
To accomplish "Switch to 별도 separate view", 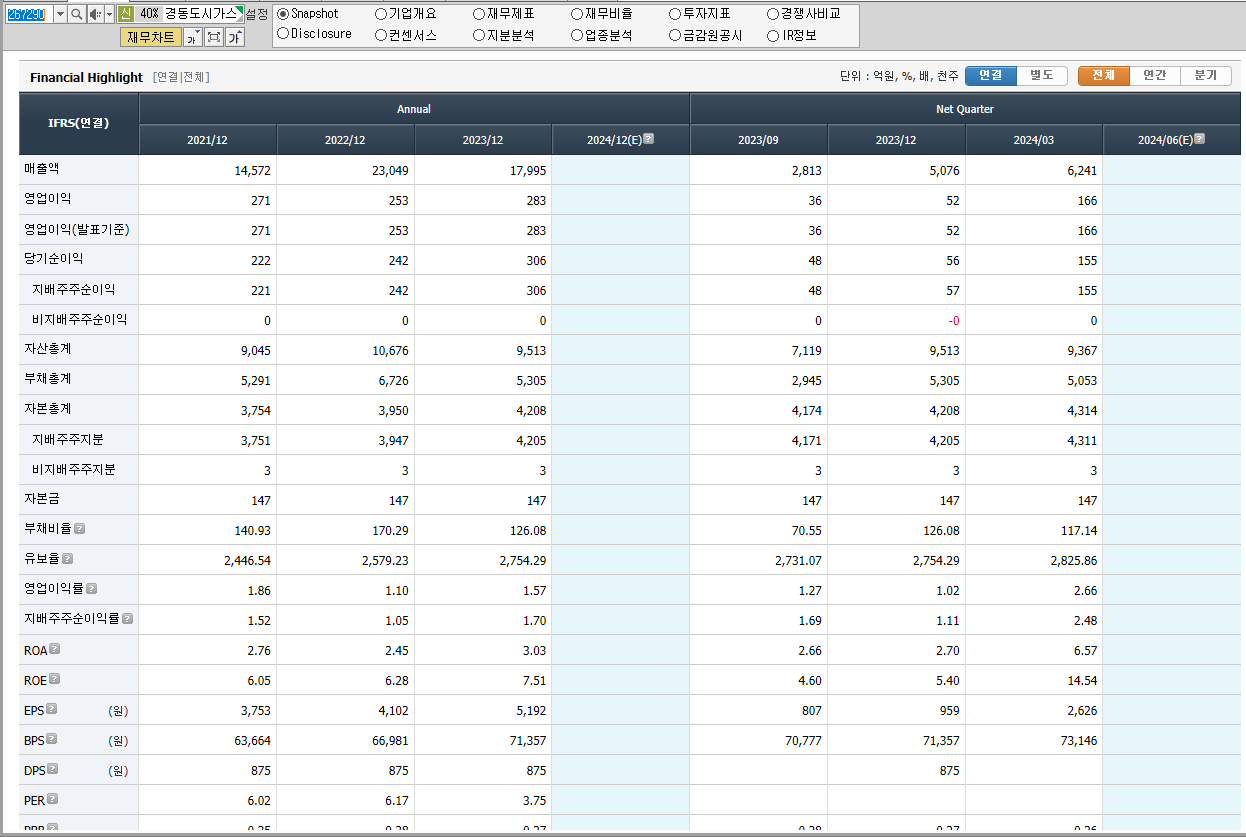I will point(1042,75).
